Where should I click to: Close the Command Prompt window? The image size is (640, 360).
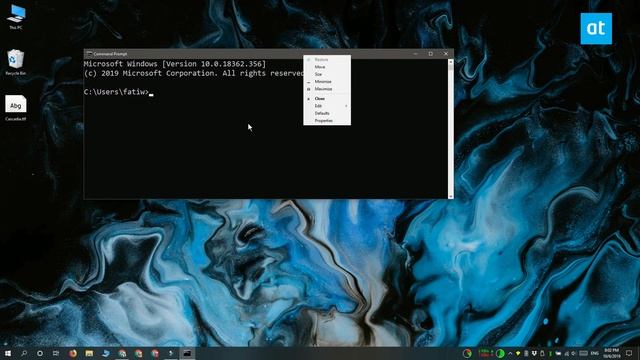pos(446,53)
